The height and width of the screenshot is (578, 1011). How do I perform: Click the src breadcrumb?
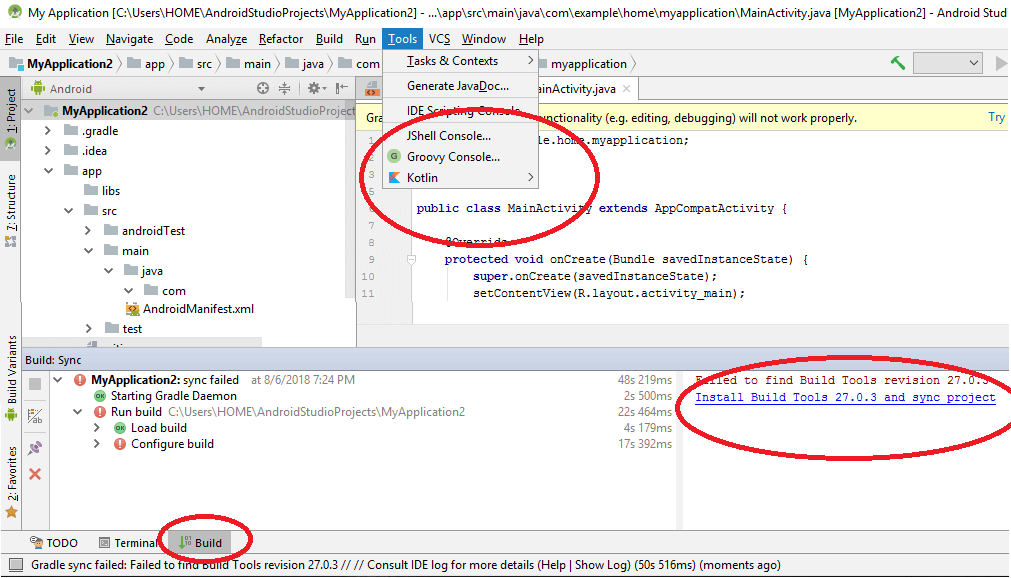pyautogui.click(x=196, y=64)
